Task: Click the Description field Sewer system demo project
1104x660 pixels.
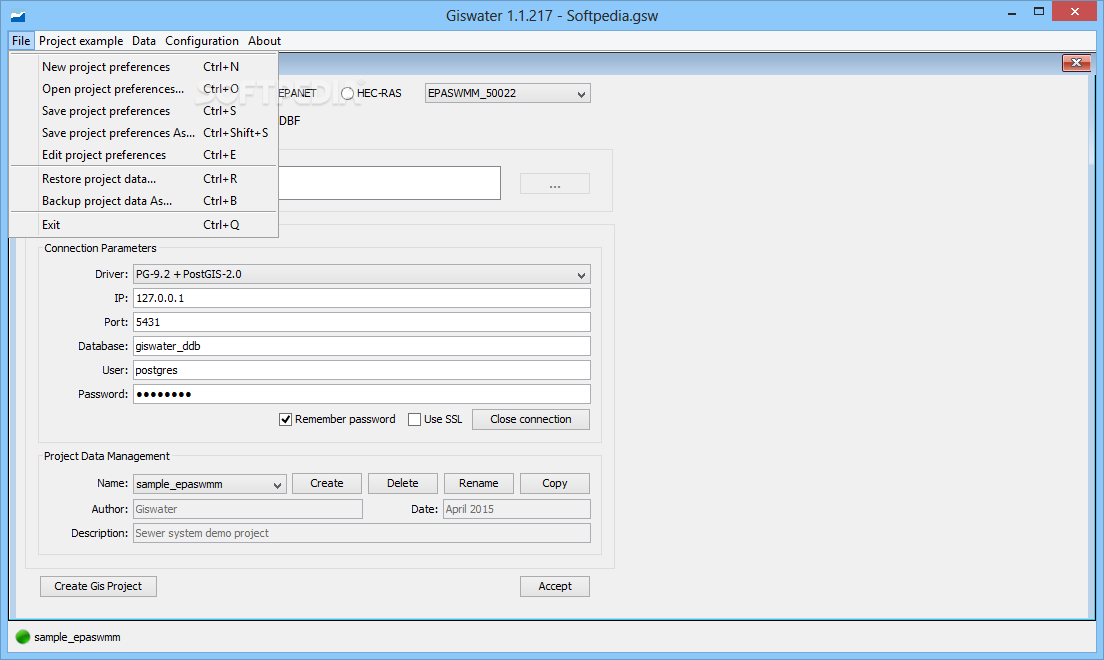Action: tap(362, 533)
